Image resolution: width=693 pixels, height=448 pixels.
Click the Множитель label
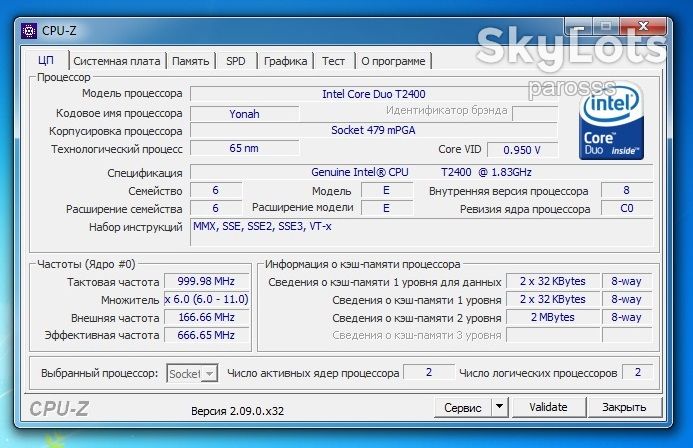130,300
